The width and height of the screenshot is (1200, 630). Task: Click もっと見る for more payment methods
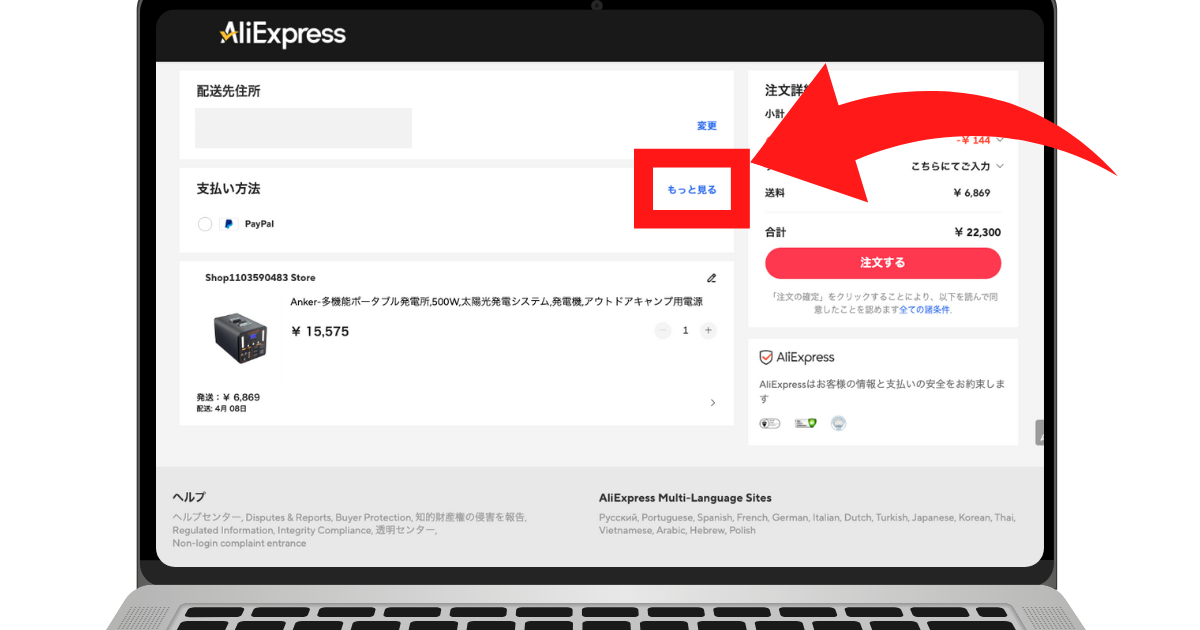tap(692, 189)
